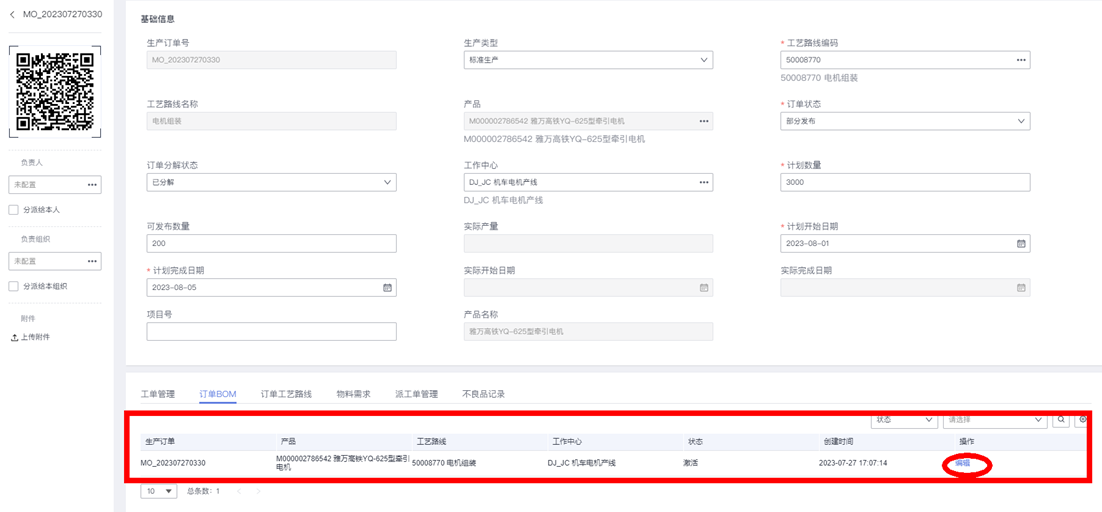The image size is (1102, 512).
Task: Click the 产品名称 field showing 雅万高铁YQ-625型牵引电机
Action: [588, 332]
